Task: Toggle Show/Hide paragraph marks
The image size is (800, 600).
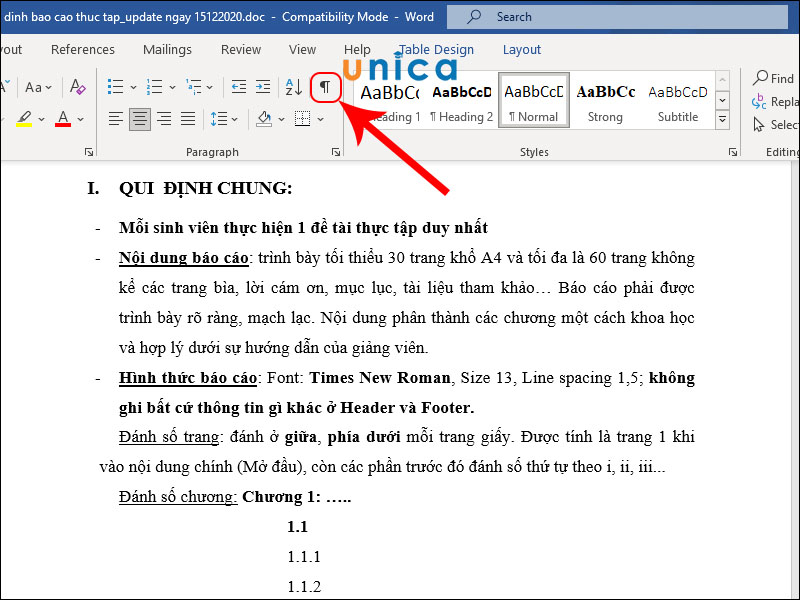Action: point(325,88)
